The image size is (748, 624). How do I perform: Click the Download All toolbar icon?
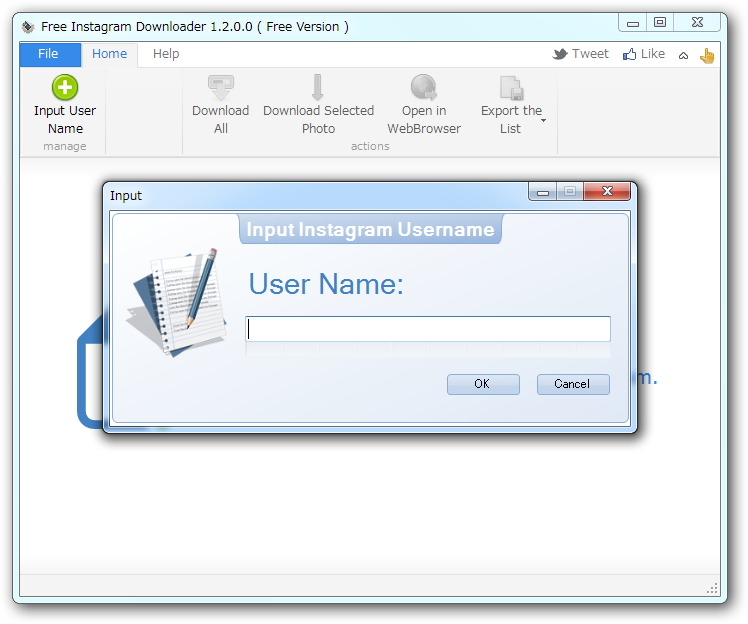220,88
